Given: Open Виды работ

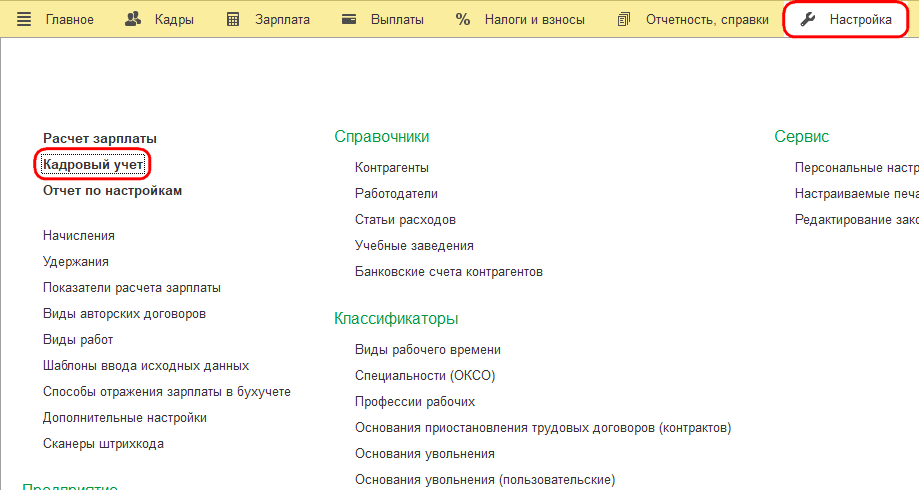Looking at the screenshot, I should click(78, 340).
